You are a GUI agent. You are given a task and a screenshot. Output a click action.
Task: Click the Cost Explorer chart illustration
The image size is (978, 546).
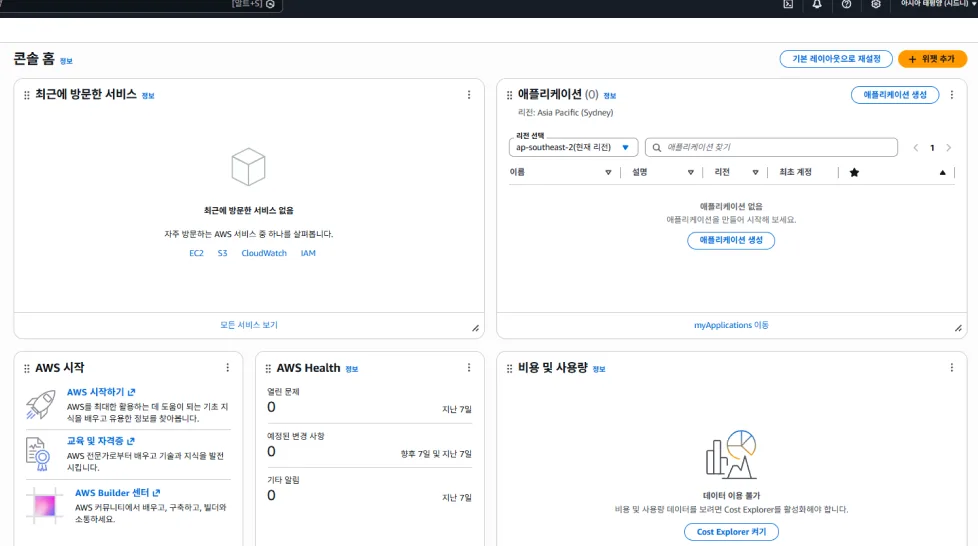(x=731, y=454)
